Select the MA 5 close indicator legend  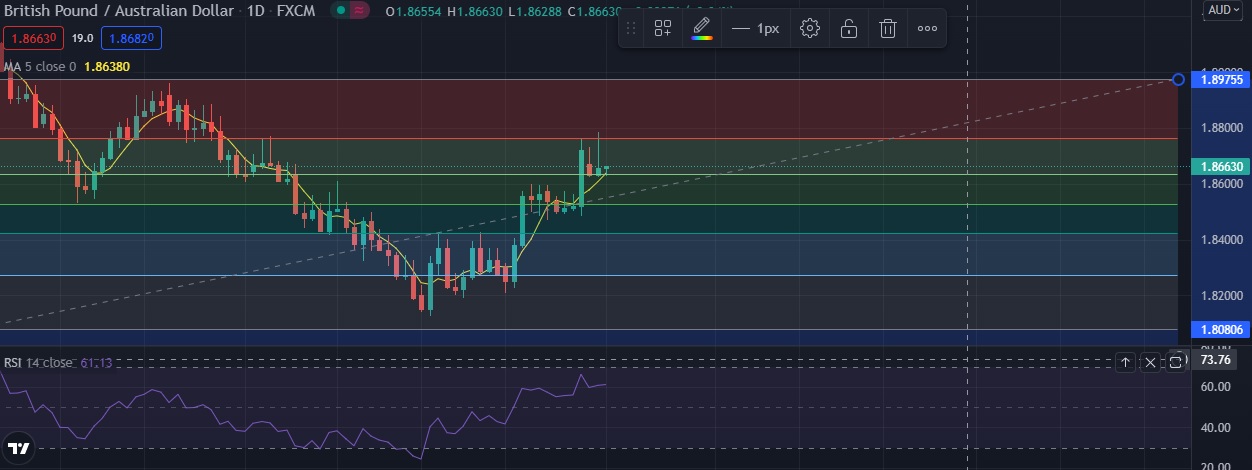[40, 67]
